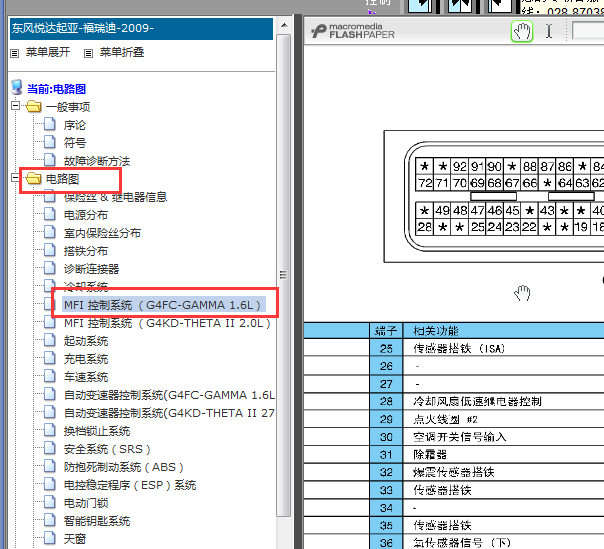Click the 当前:电路图 heading
This screenshot has height=549, width=604.
coord(56,89)
